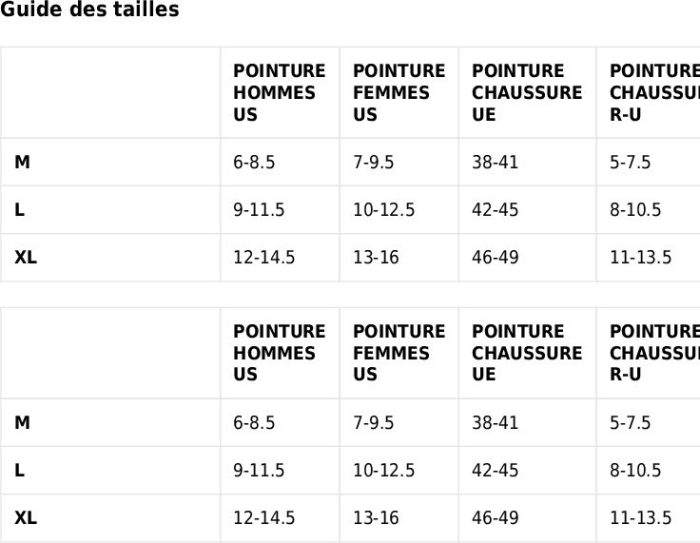Select 'Pointure Hommes US' header in first table
This screenshot has height=543, width=700.
click(x=279, y=92)
